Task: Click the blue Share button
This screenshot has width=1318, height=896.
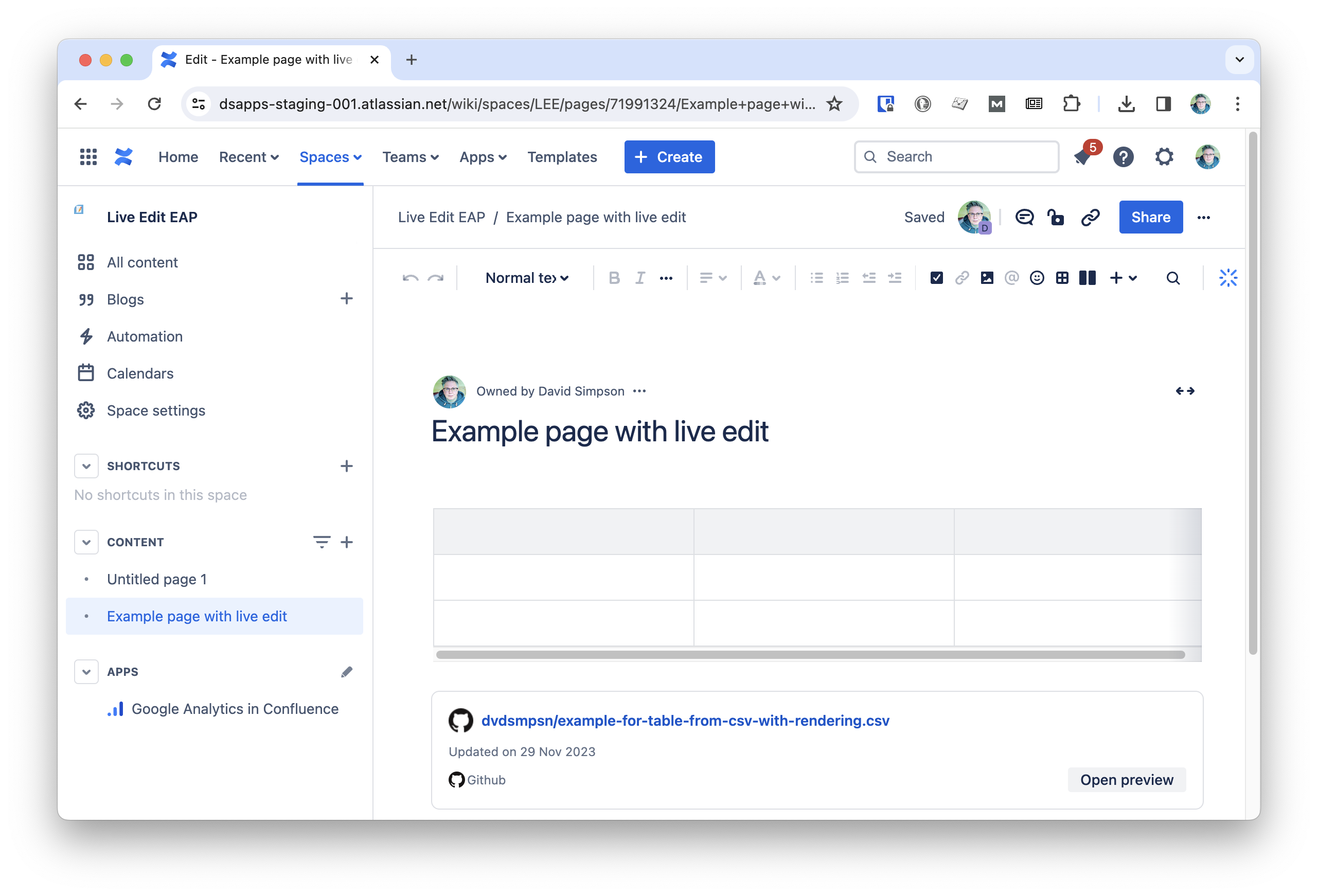Action: [1150, 217]
